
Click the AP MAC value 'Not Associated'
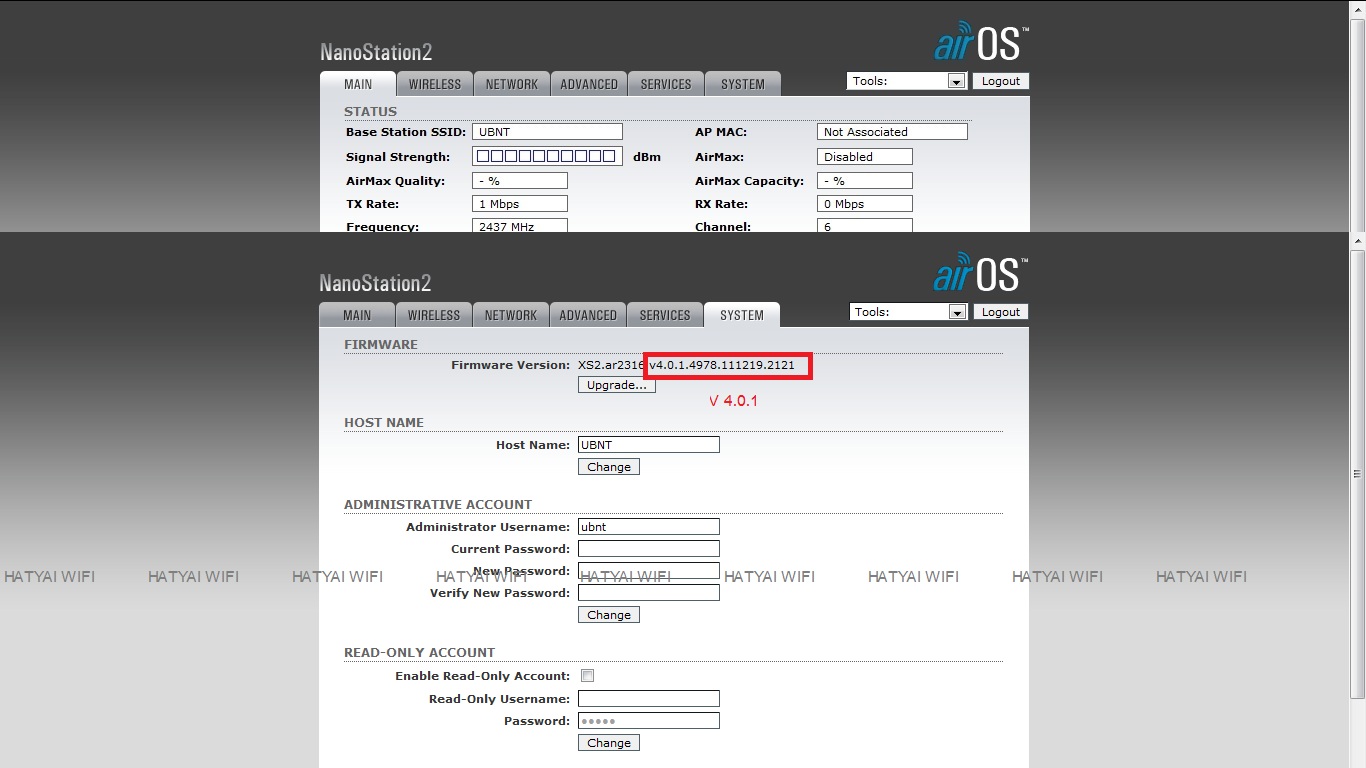pyautogui.click(x=892, y=132)
